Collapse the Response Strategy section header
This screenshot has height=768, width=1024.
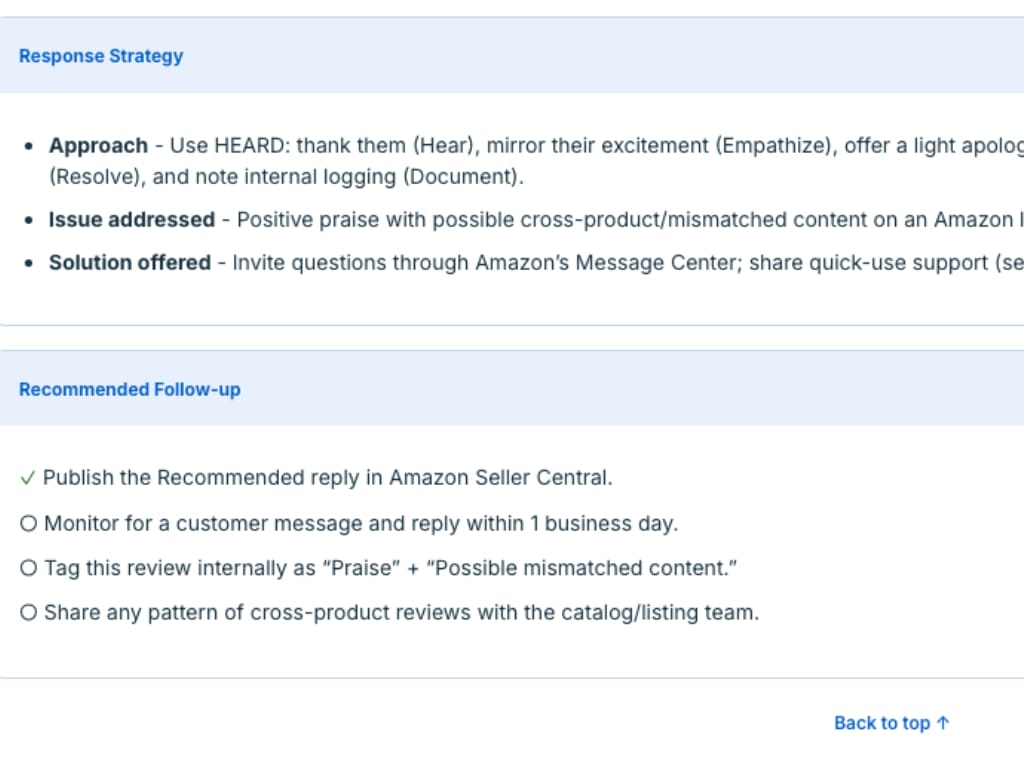pyautogui.click(x=101, y=56)
